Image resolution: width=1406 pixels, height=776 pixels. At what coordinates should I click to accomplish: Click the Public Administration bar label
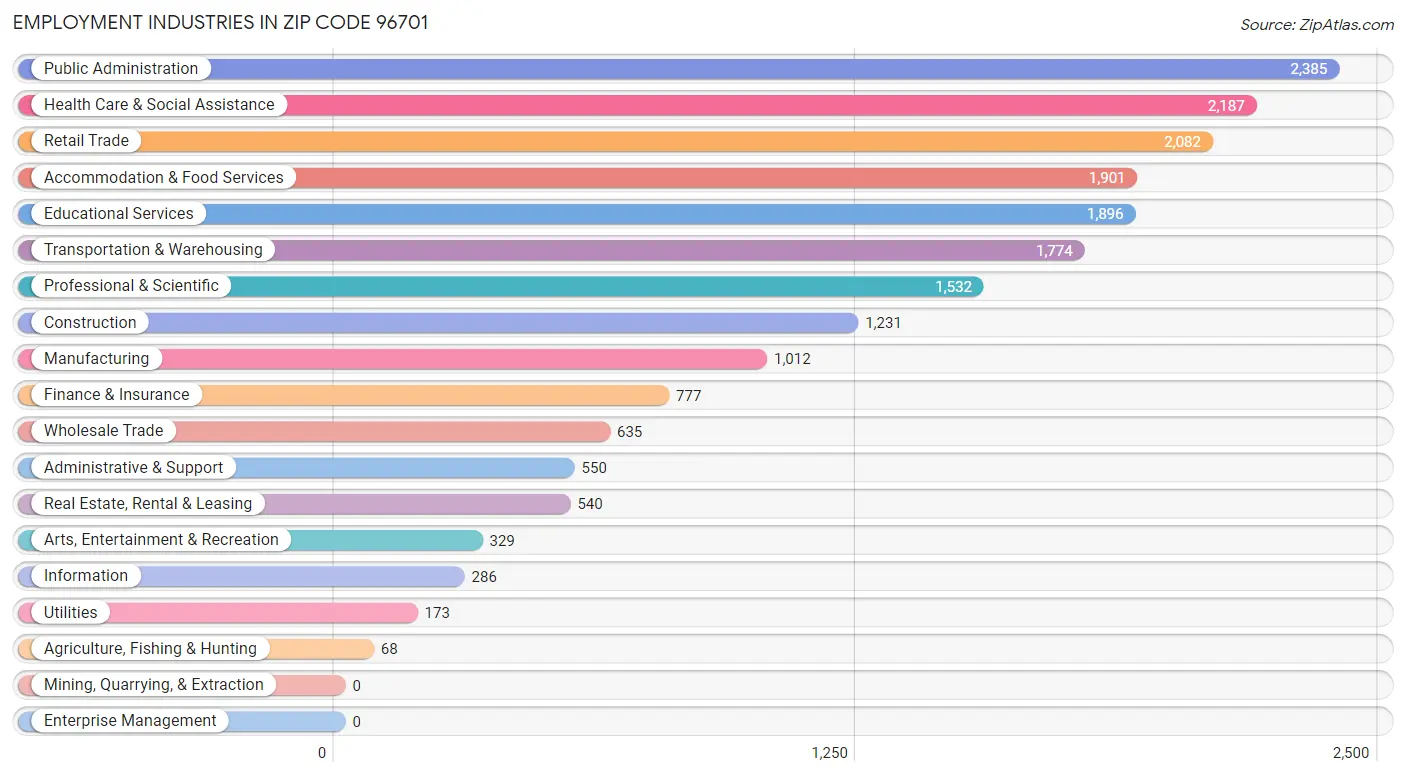coord(121,69)
